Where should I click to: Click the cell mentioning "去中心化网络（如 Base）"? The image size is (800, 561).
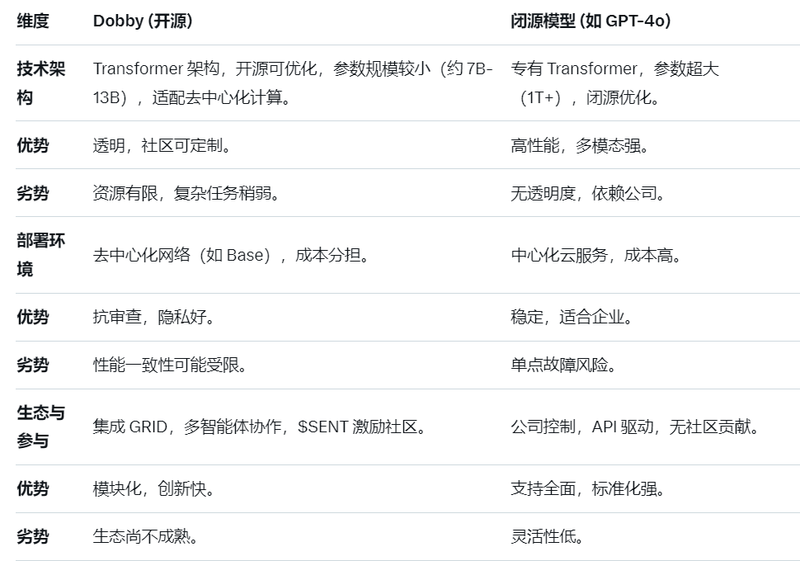[232, 255]
